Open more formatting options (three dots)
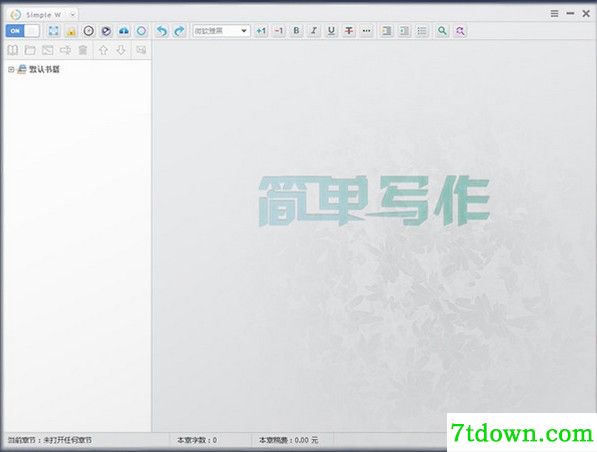Image resolution: width=597 pixels, height=452 pixels. 366,31
